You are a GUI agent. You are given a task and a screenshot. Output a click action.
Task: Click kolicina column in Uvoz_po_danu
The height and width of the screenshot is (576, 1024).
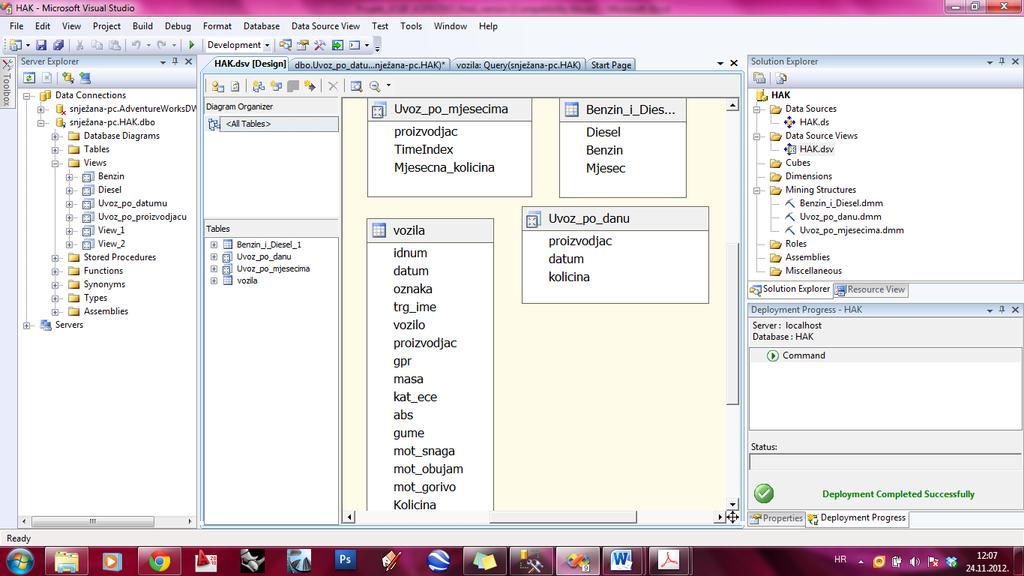coord(569,277)
